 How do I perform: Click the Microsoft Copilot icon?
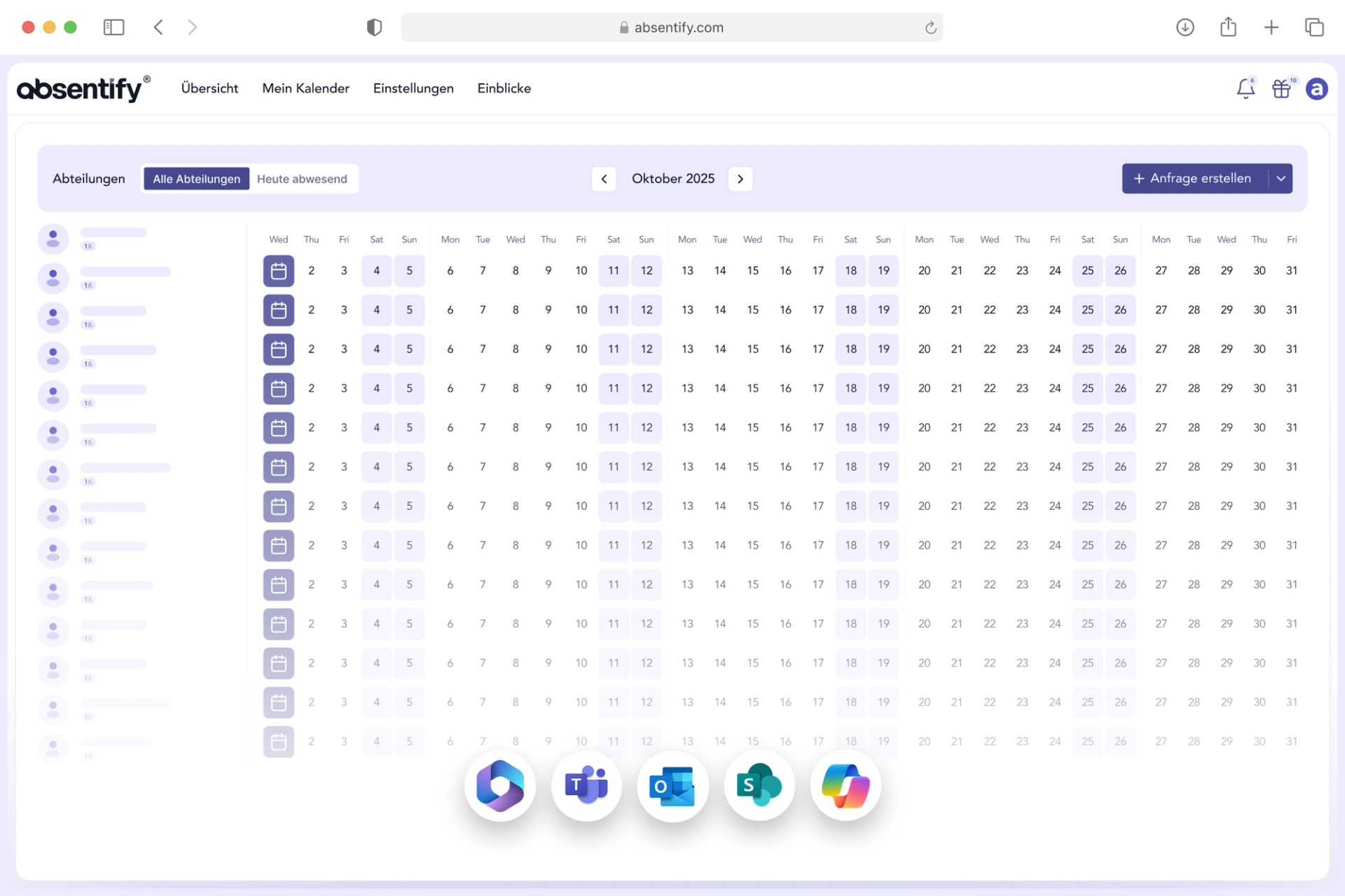pyautogui.click(x=846, y=785)
